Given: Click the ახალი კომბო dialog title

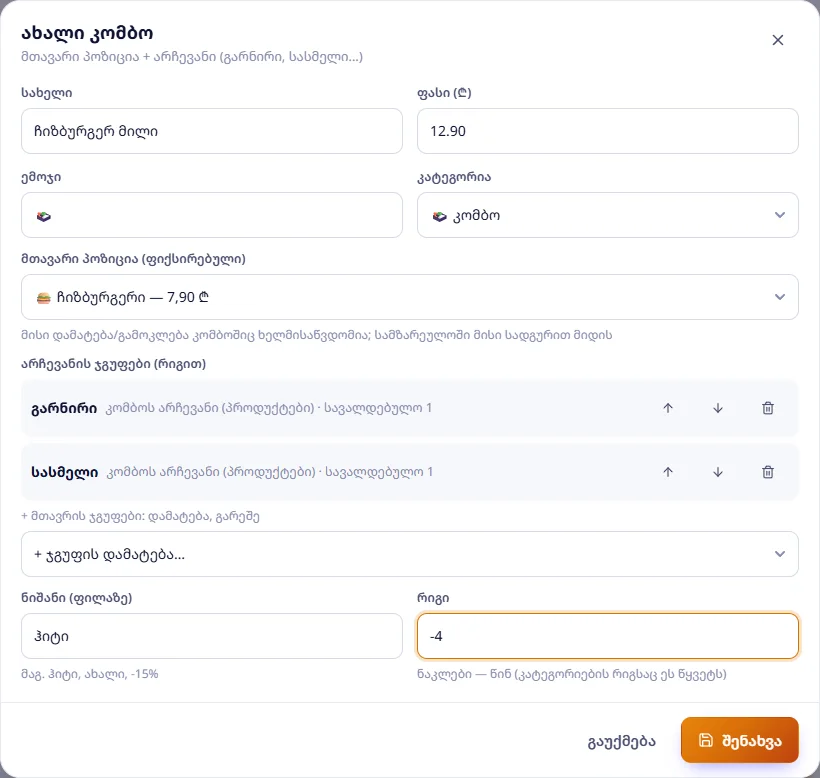Looking at the screenshot, I should coord(87,33).
